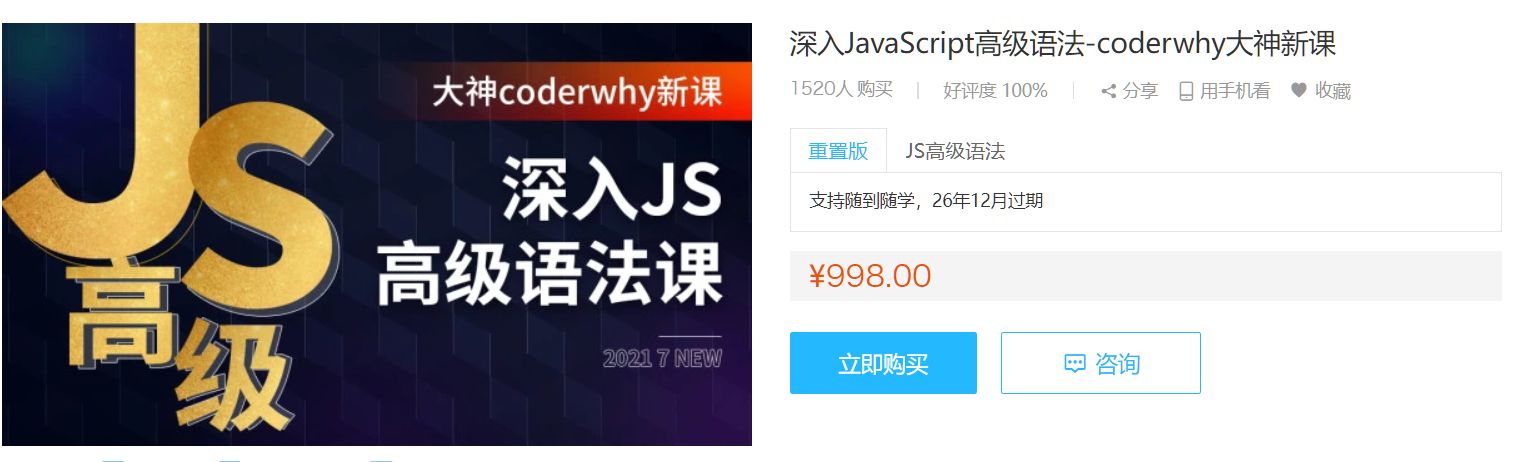Open consultation via the 咨询 button
The width and height of the screenshot is (1513, 462).
[x=1101, y=363]
